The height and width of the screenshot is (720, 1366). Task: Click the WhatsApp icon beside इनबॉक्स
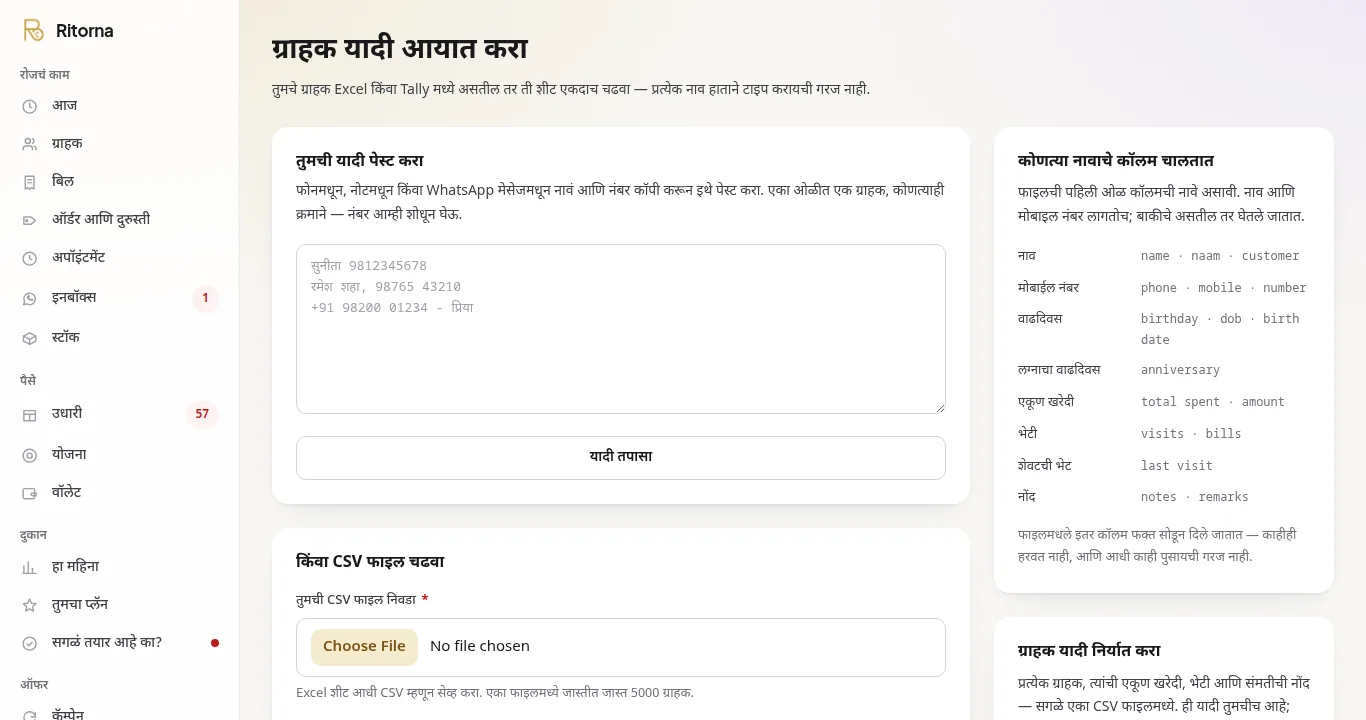pos(30,298)
